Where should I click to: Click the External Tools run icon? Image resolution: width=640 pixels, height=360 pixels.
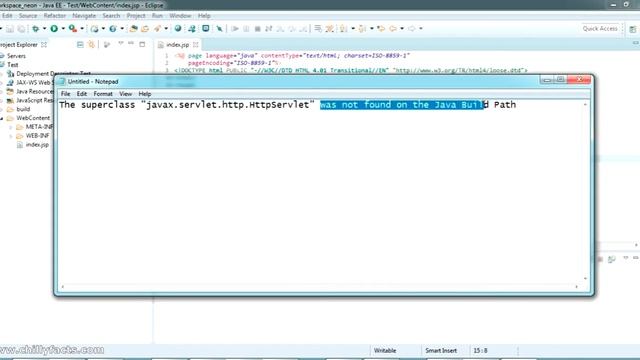coord(73,29)
